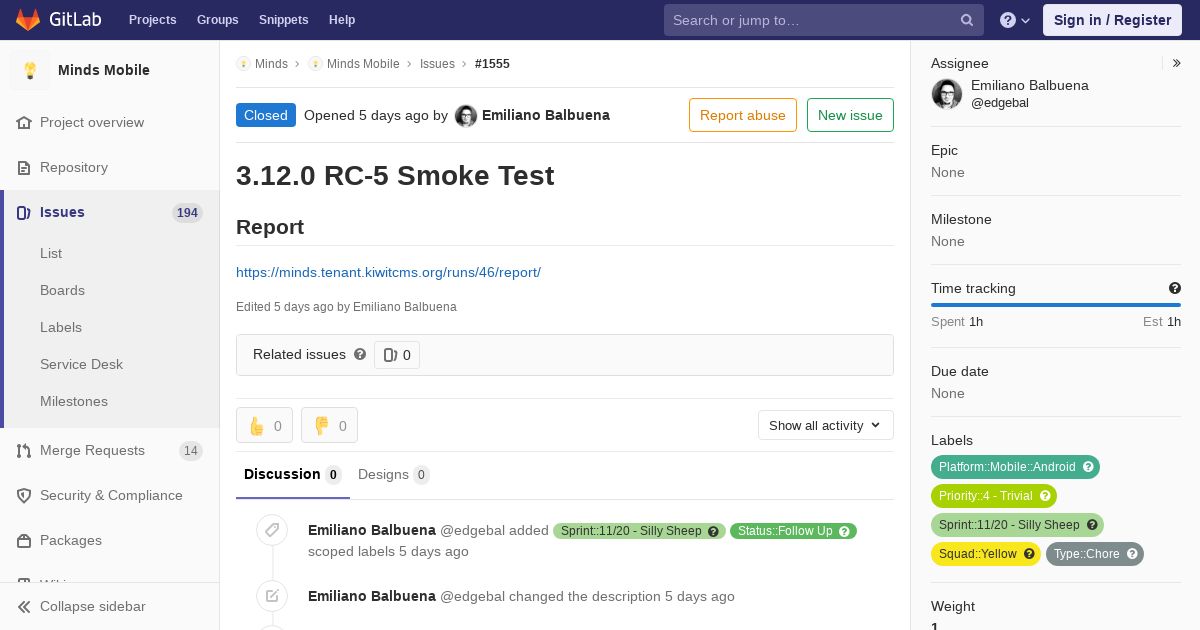Click the Closed status badge
Screen dimensions: 1200x630
coord(266,115)
